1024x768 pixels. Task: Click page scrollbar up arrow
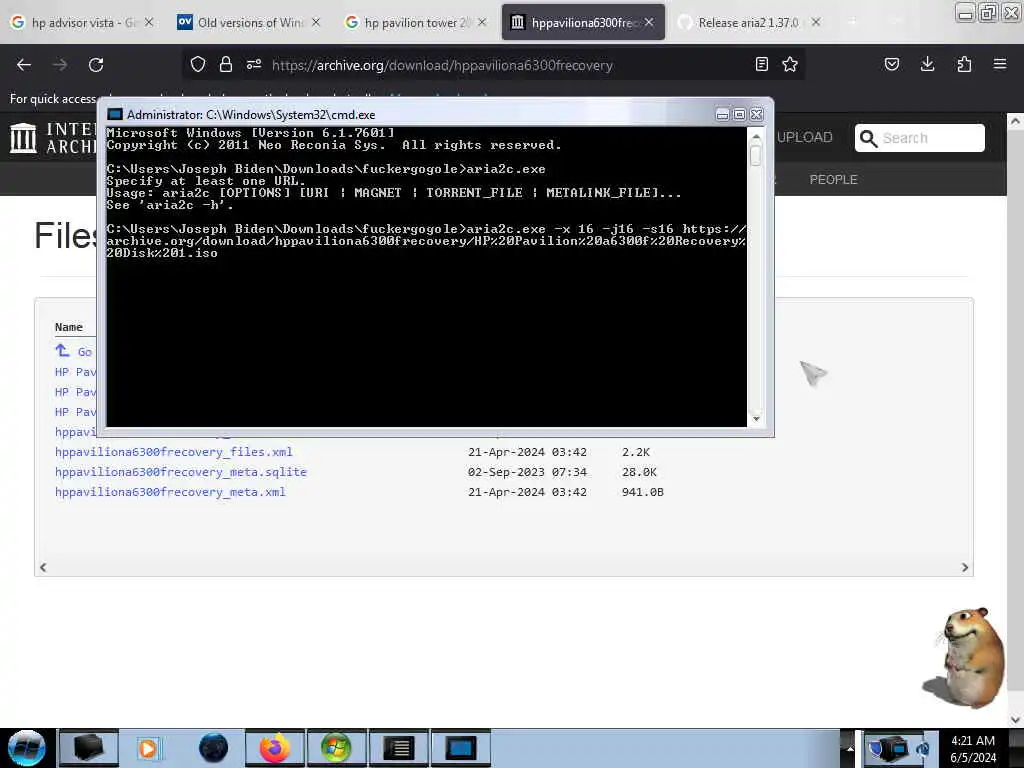1015,121
